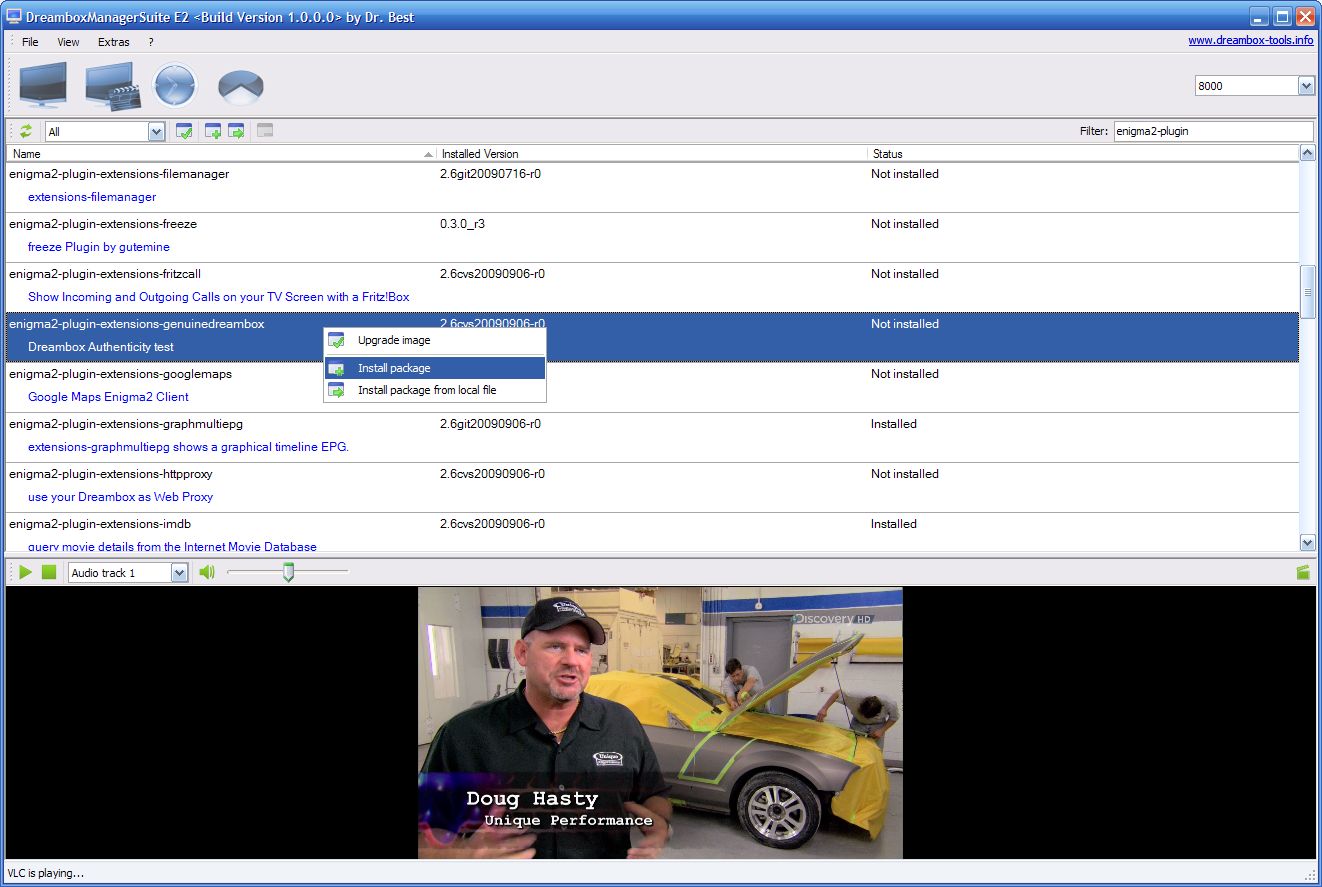Click the install from local file toolbar icon
Viewport: 1322px width, 887px height.
[x=236, y=131]
